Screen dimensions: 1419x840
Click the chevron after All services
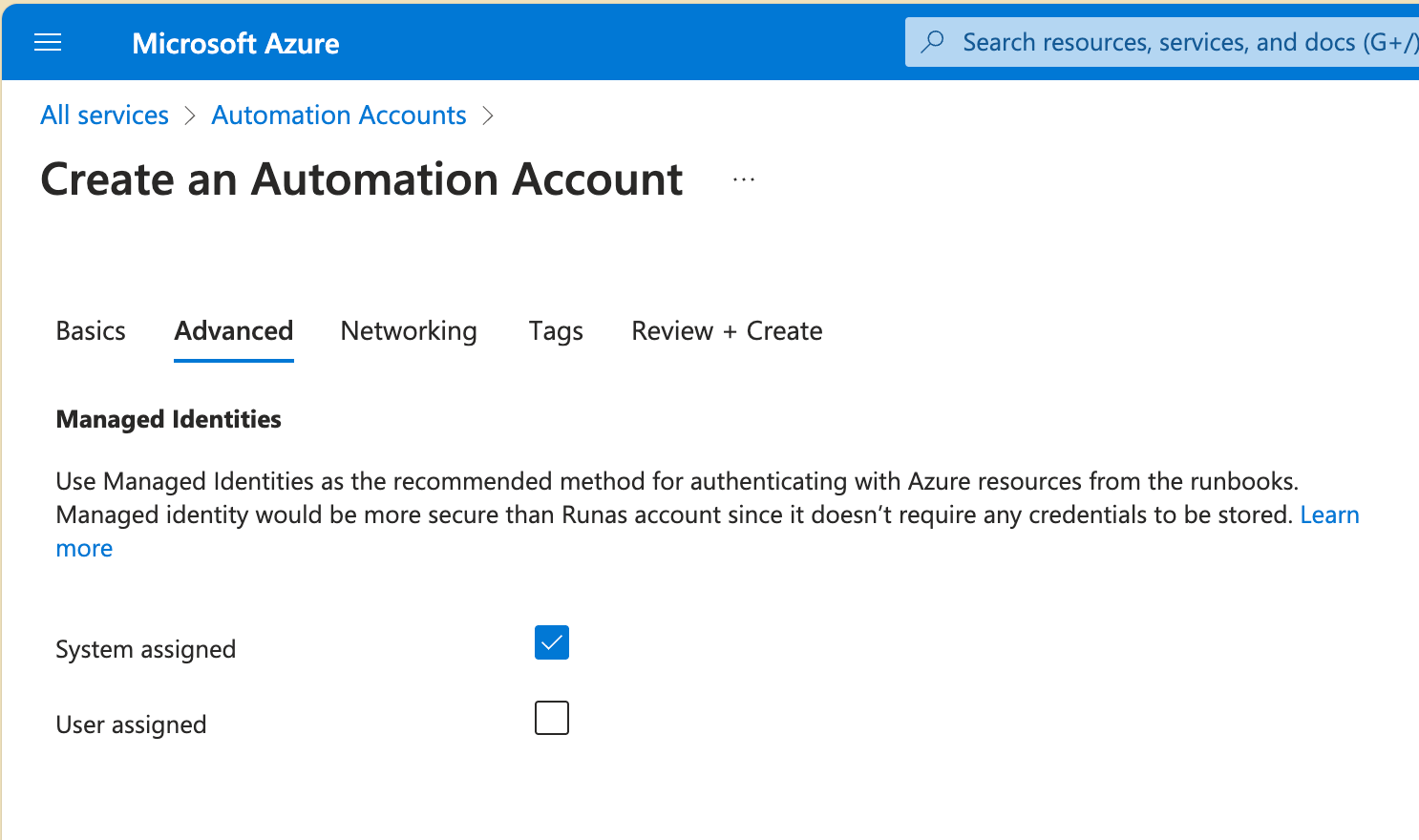coord(190,115)
